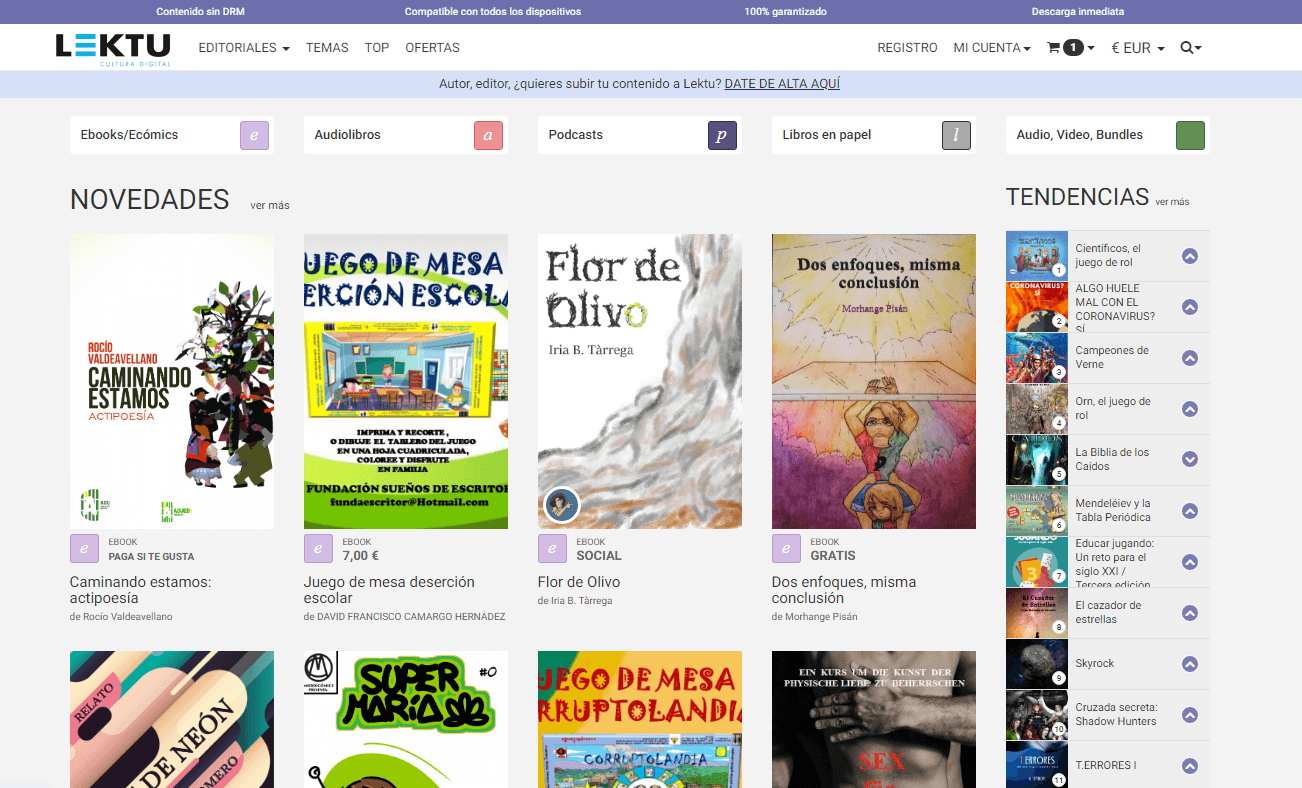Open the Caminando Estamos book cover
The height and width of the screenshot is (788, 1302).
pyautogui.click(x=172, y=381)
